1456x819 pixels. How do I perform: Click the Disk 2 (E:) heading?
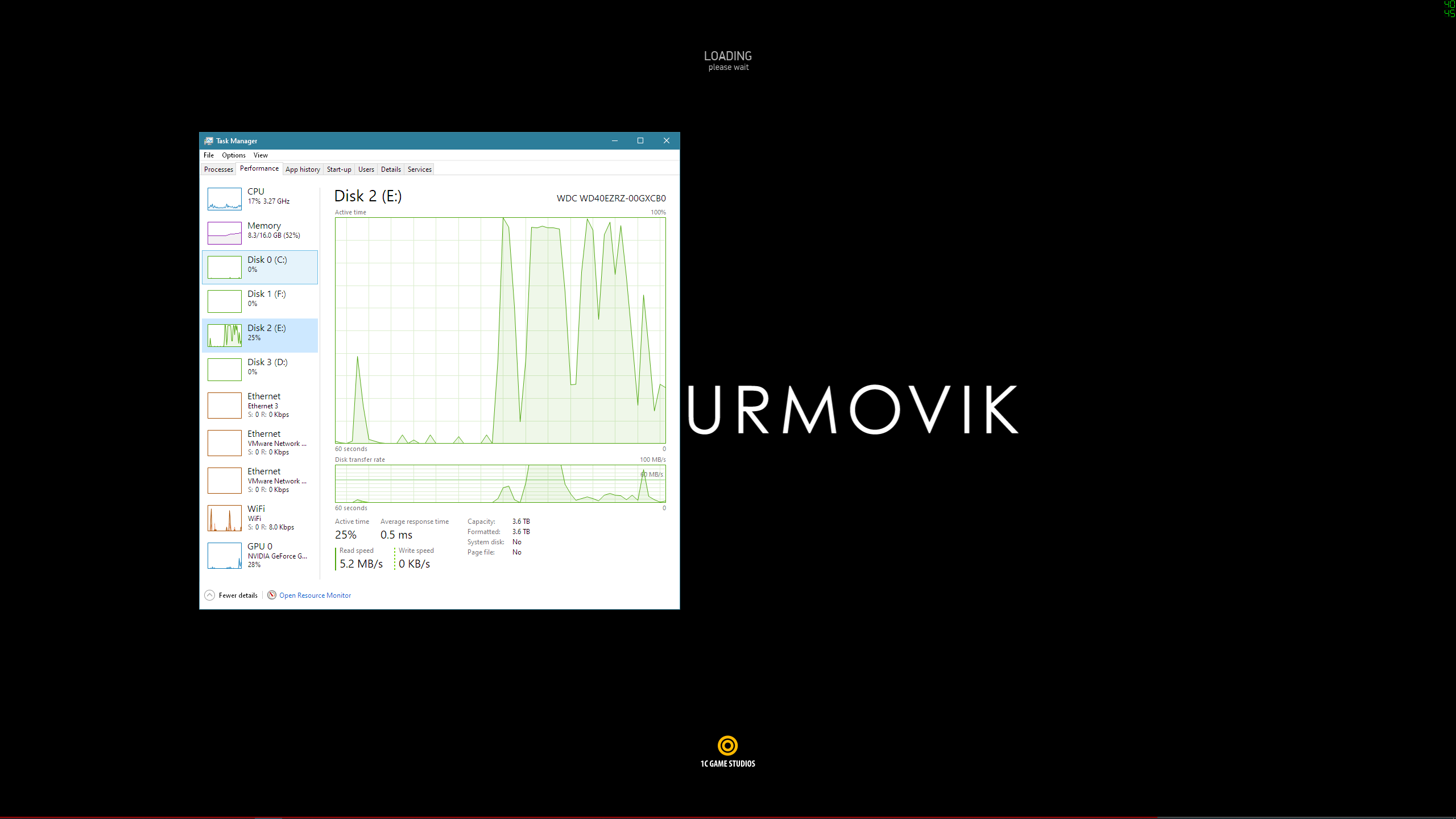pos(368,196)
